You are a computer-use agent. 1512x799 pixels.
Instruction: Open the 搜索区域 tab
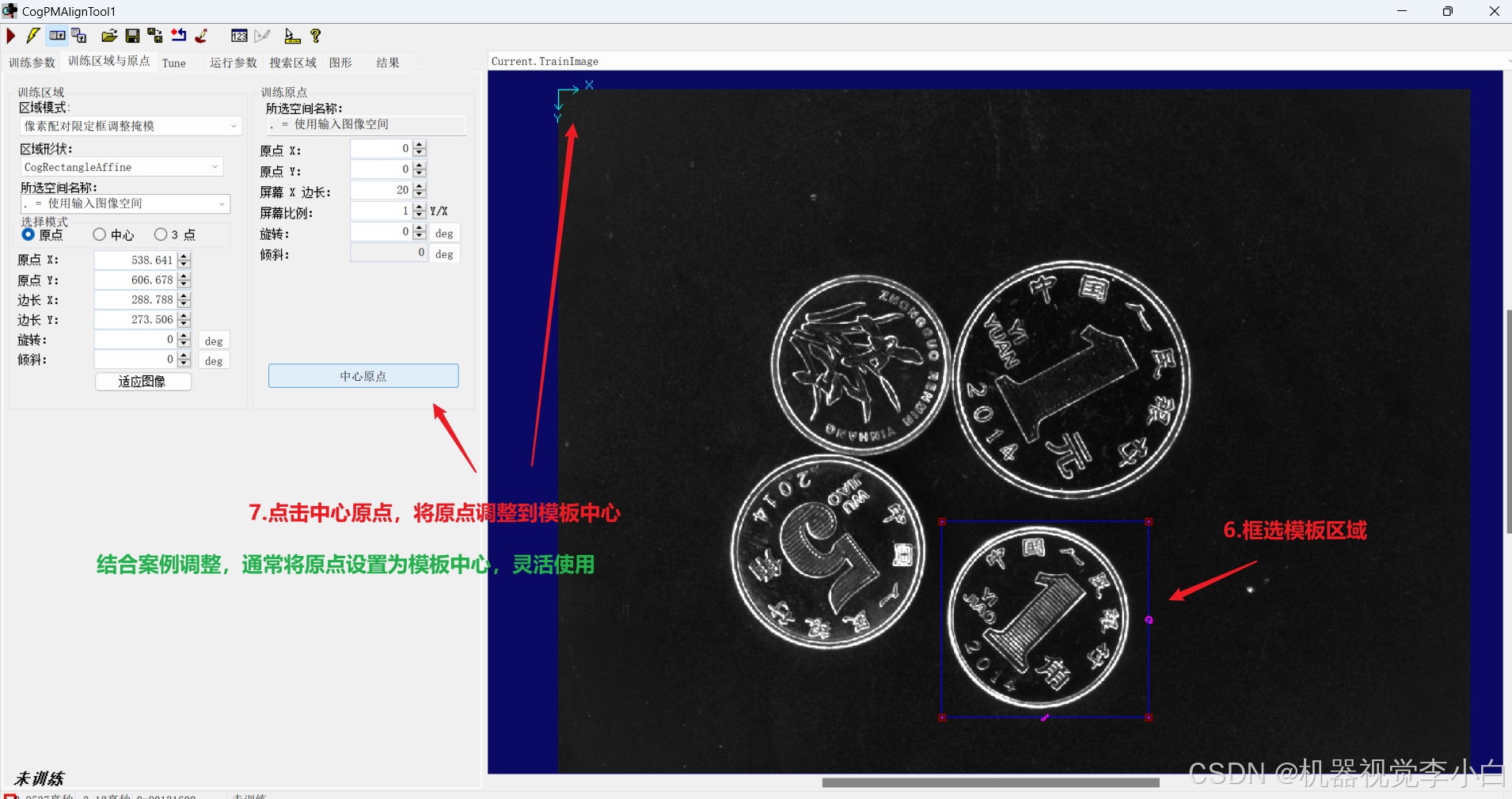coord(292,63)
